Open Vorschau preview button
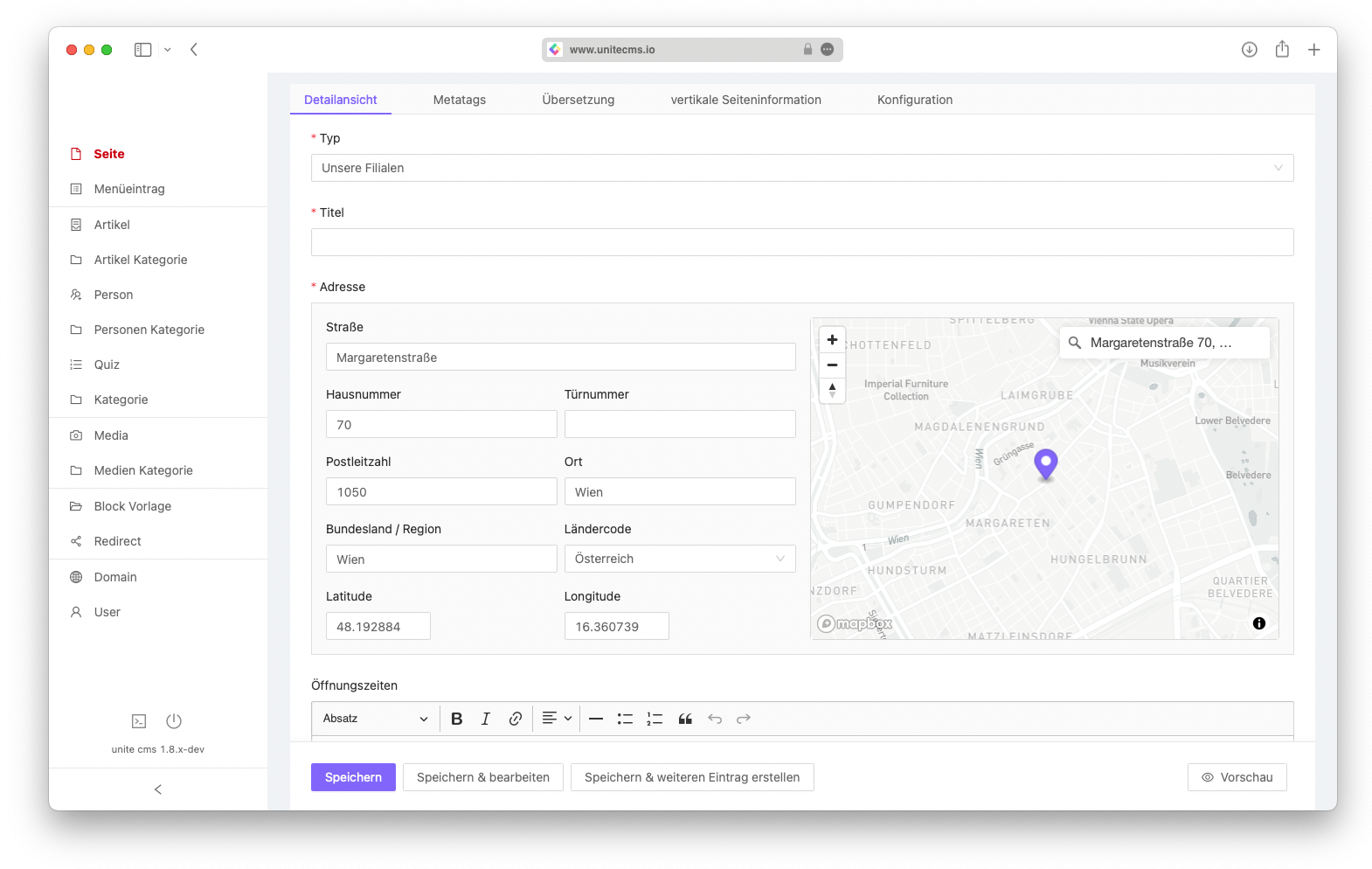This screenshot has height=869, width=1372. click(1237, 777)
